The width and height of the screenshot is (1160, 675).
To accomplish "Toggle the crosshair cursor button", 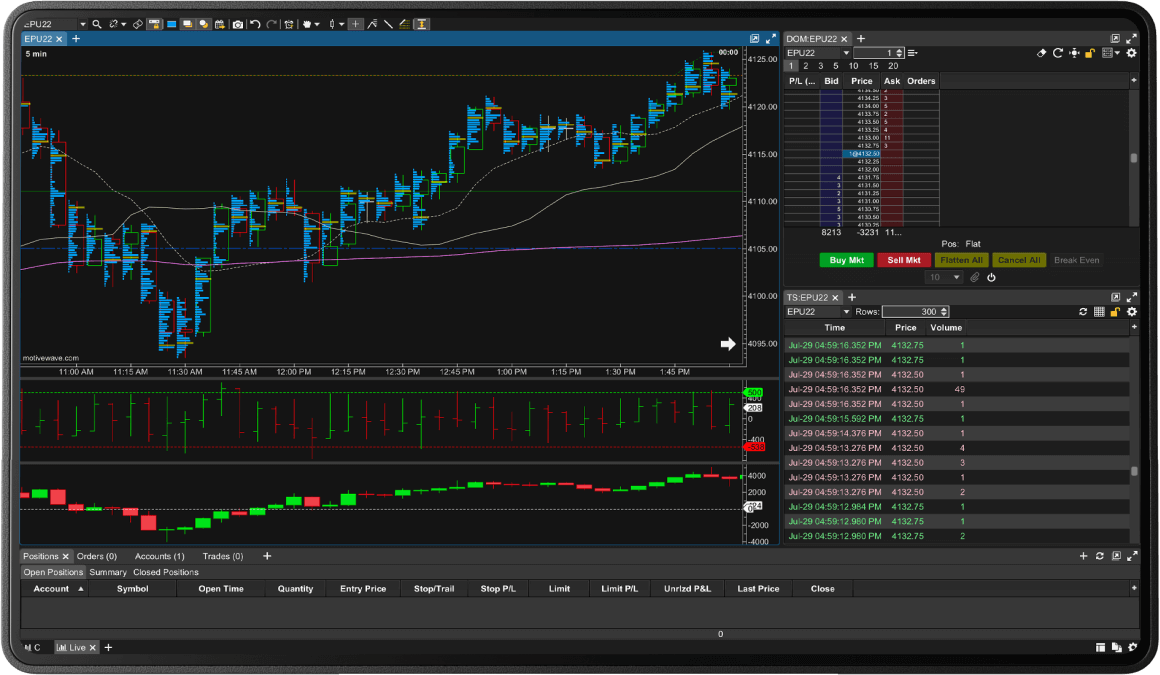I will 356,24.
